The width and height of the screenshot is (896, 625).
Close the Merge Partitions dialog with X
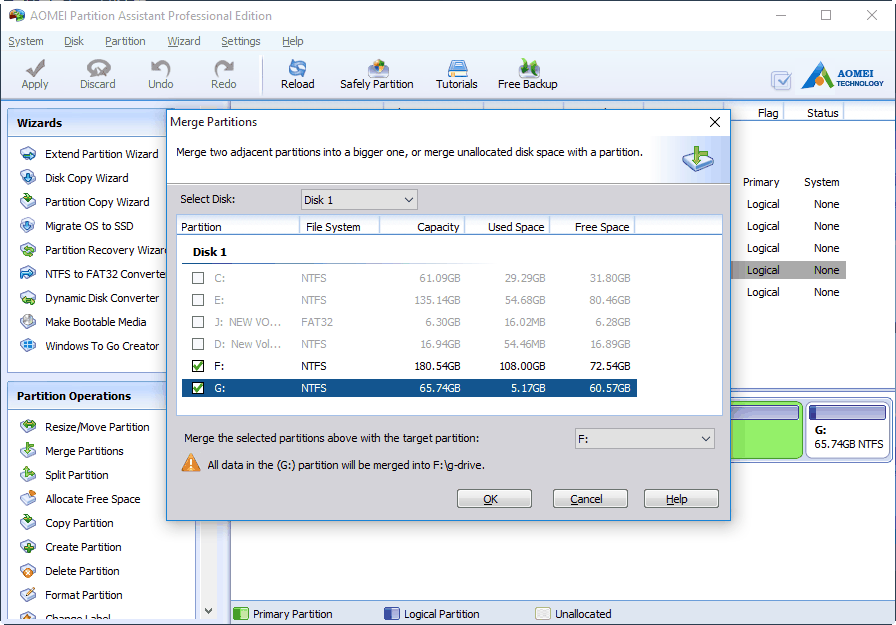click(715, 122)
